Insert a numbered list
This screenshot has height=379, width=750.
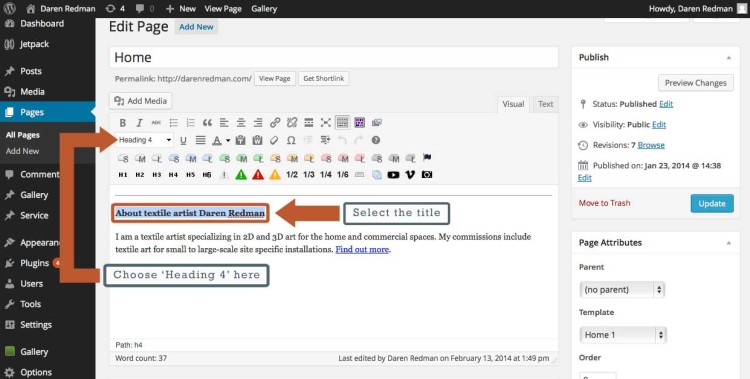[x=190, y=123]
